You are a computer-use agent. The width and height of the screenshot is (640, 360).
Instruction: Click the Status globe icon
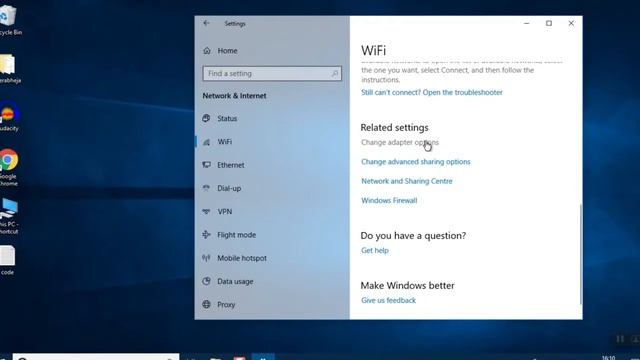coord(207,118)
